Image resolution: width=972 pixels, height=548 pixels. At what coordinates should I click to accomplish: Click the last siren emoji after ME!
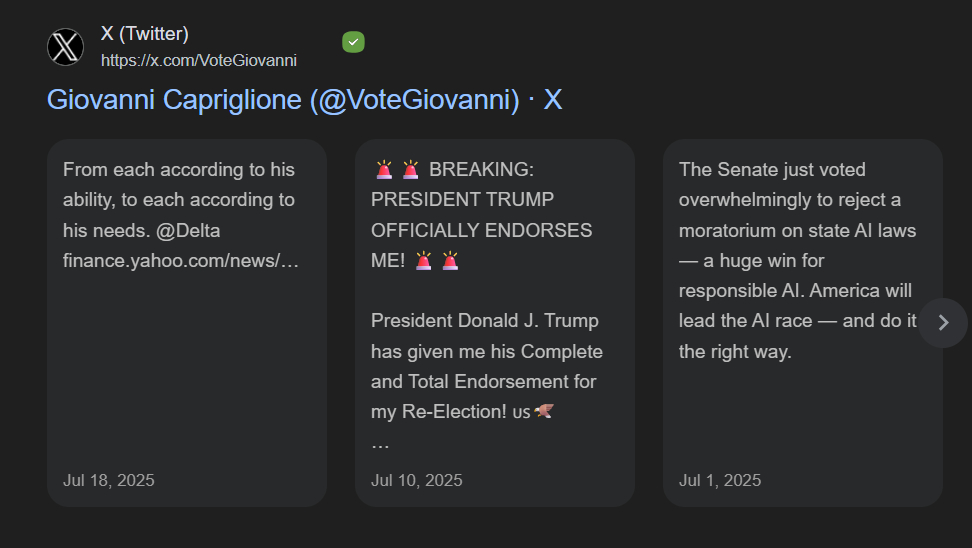450,261
